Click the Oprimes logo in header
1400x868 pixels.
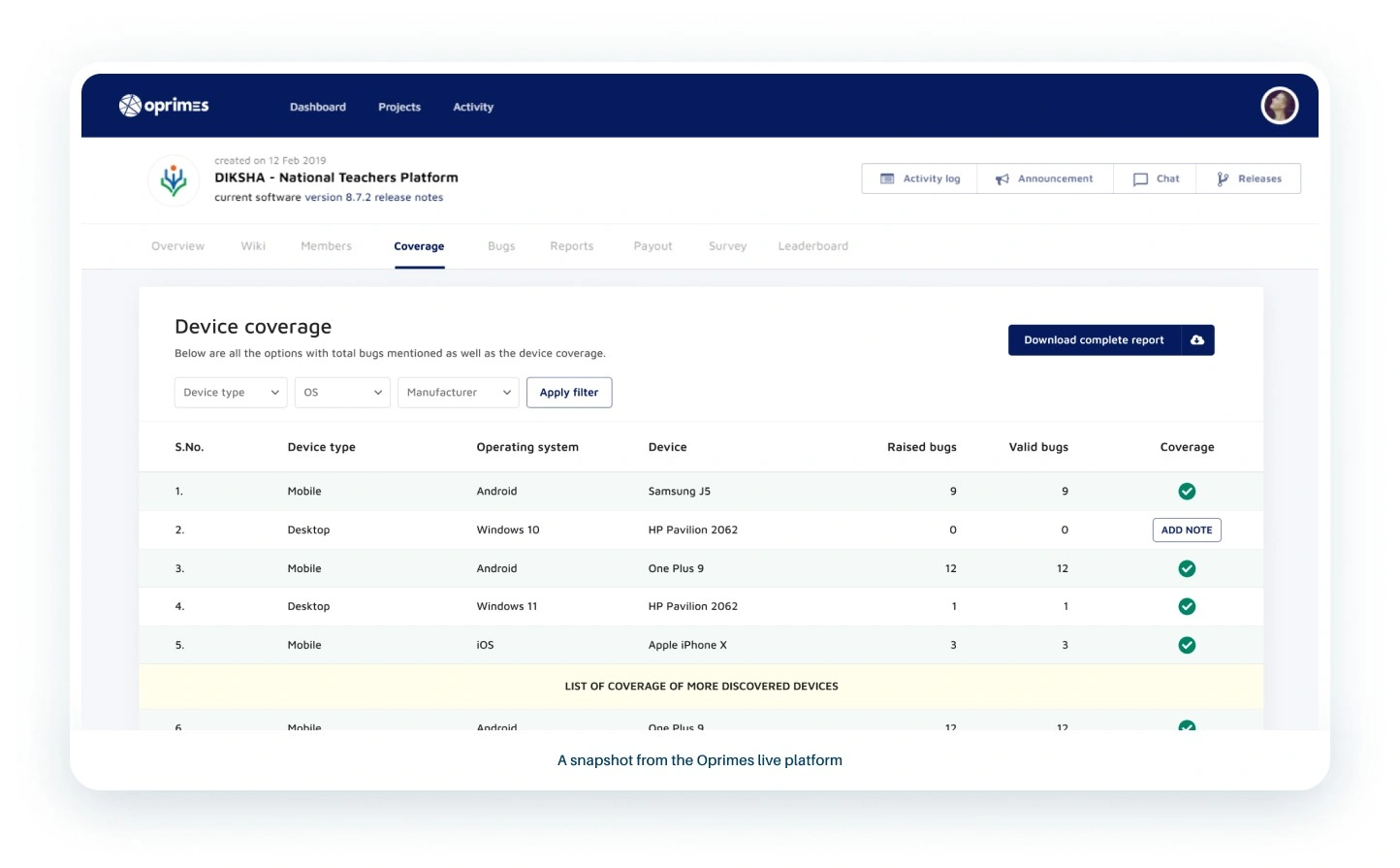[x=164, y=106]
